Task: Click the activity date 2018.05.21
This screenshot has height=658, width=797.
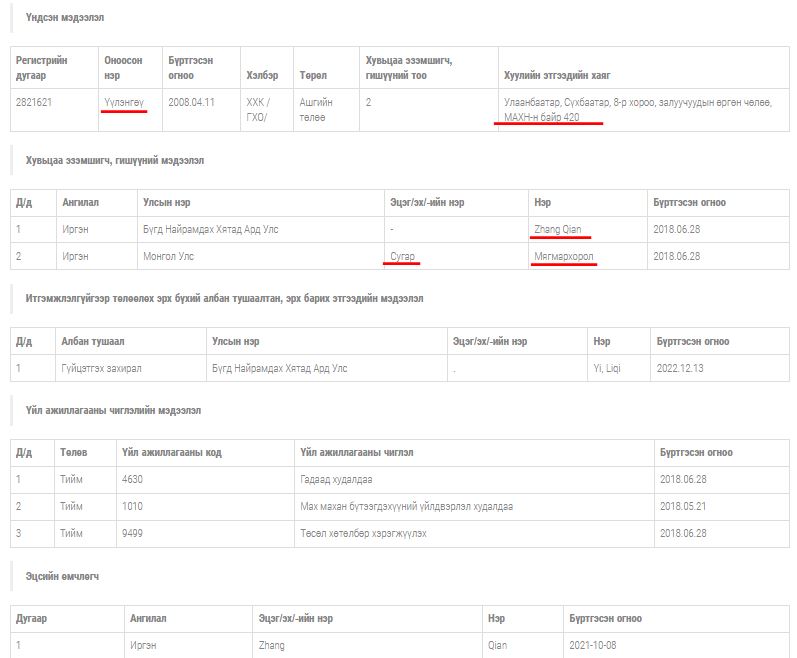Action: 683,506
